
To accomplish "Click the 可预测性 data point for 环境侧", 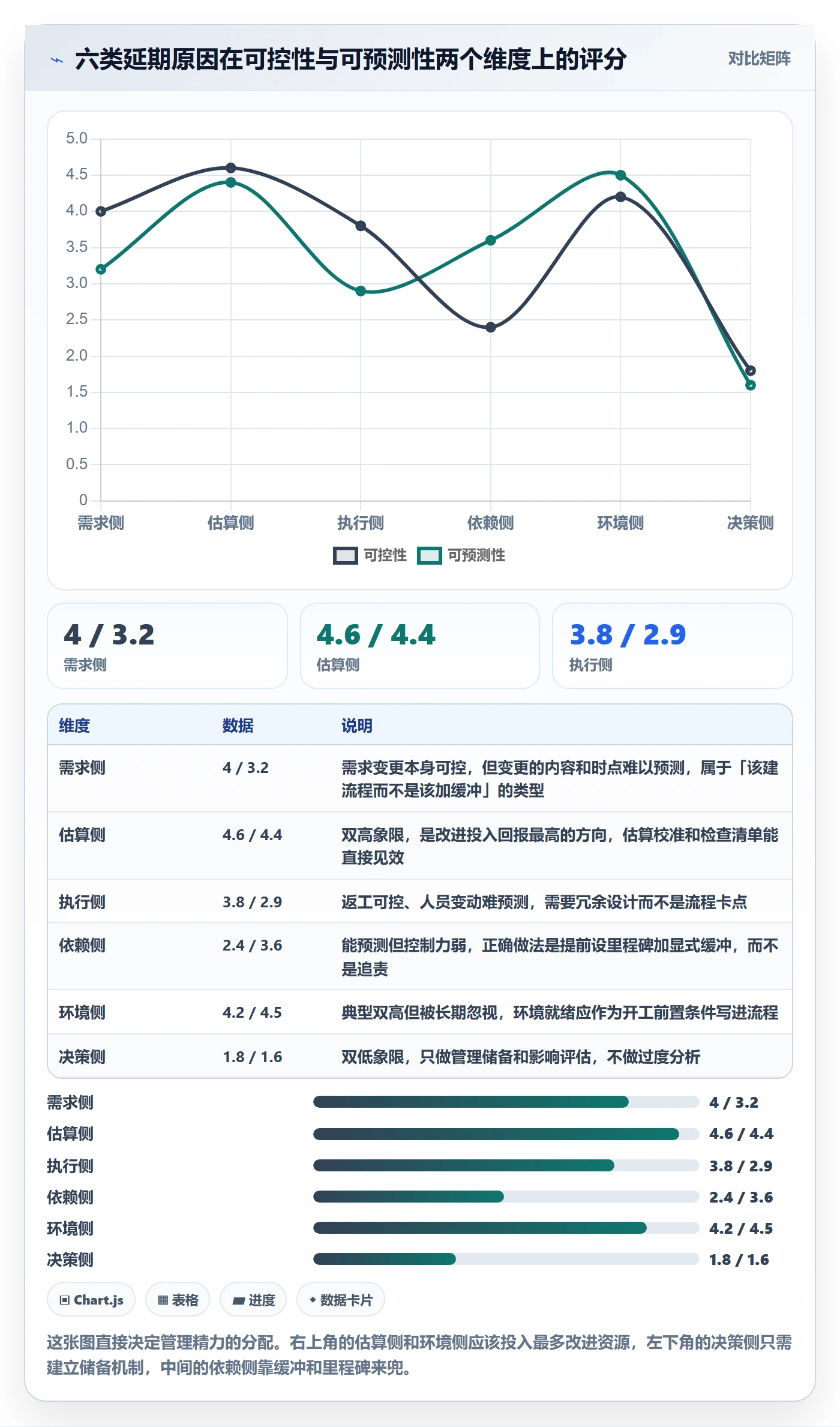I will click(x=621, y=175).
